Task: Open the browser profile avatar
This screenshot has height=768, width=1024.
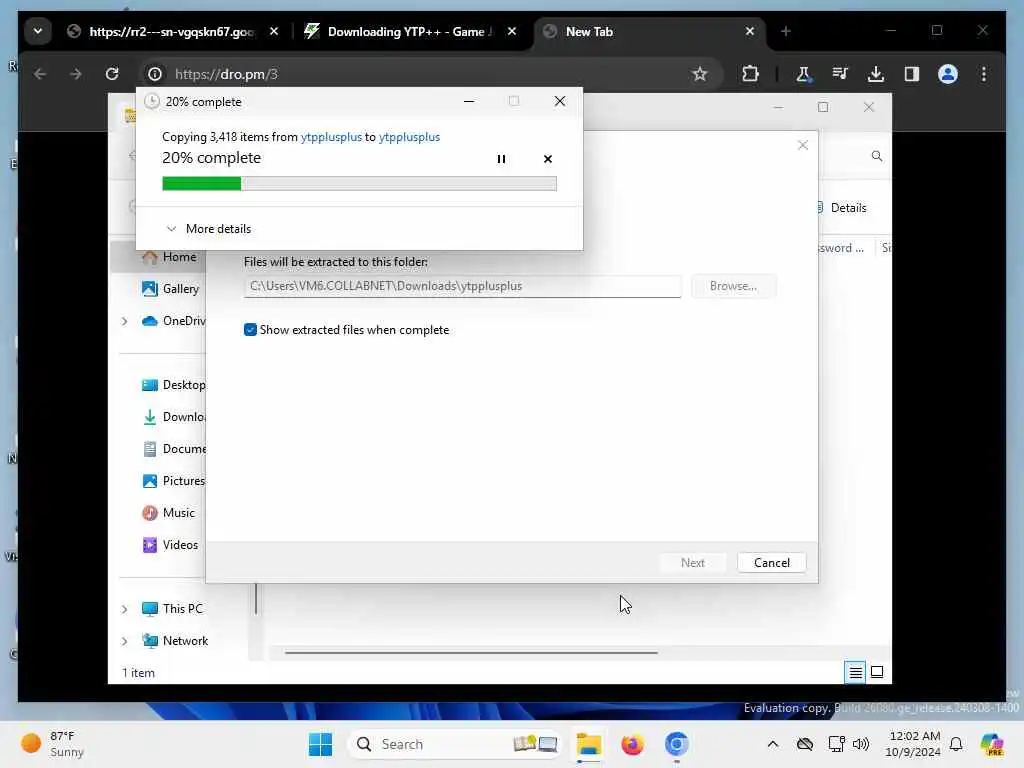Action: (x=948, y=74)
